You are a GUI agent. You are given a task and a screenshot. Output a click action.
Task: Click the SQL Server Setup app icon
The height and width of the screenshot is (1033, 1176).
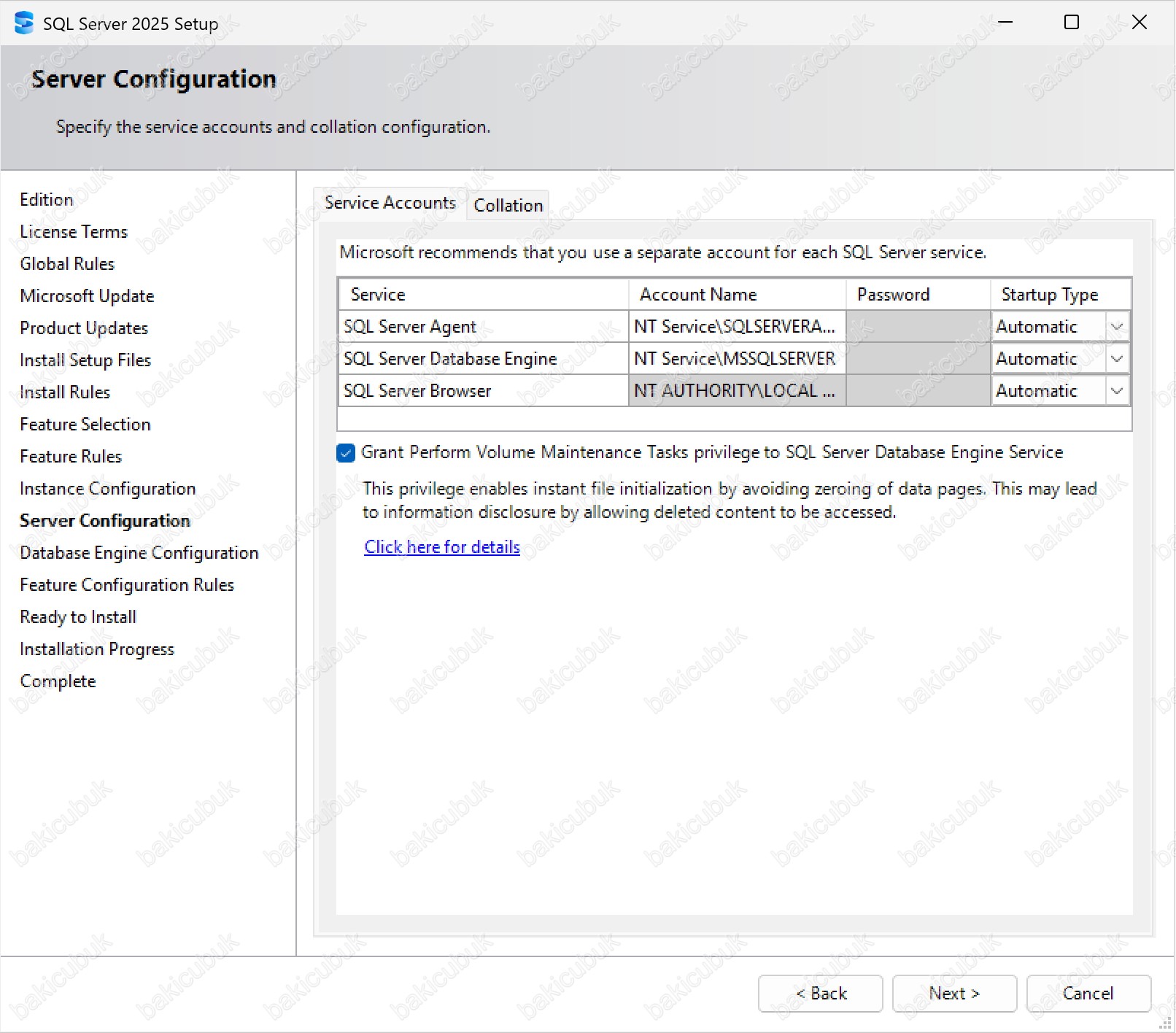[23, 23]
